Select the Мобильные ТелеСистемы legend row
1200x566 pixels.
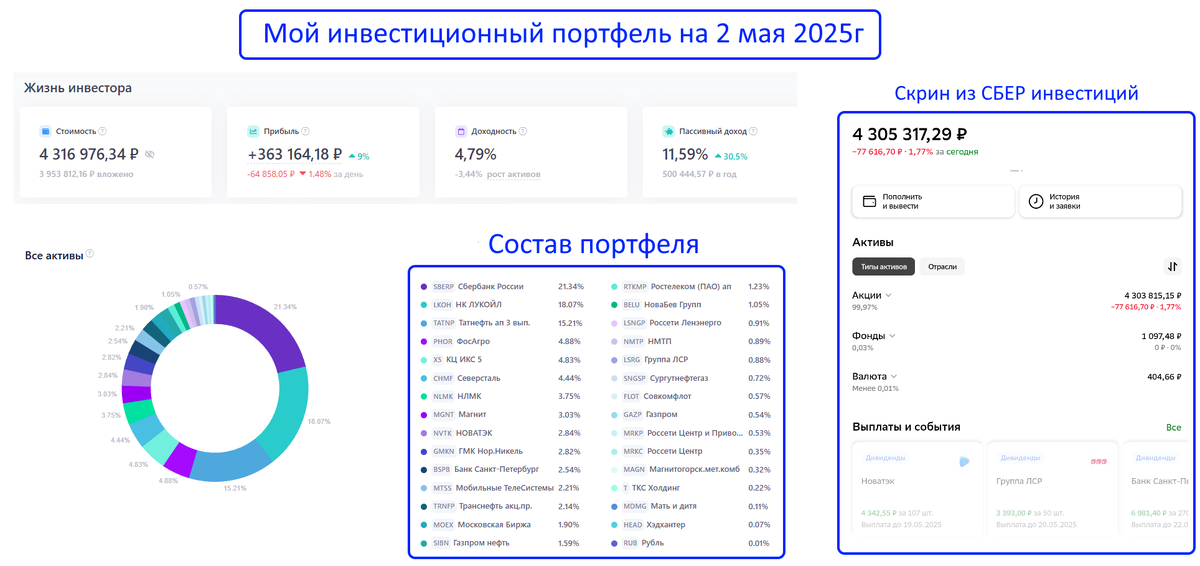coord(501,488)
